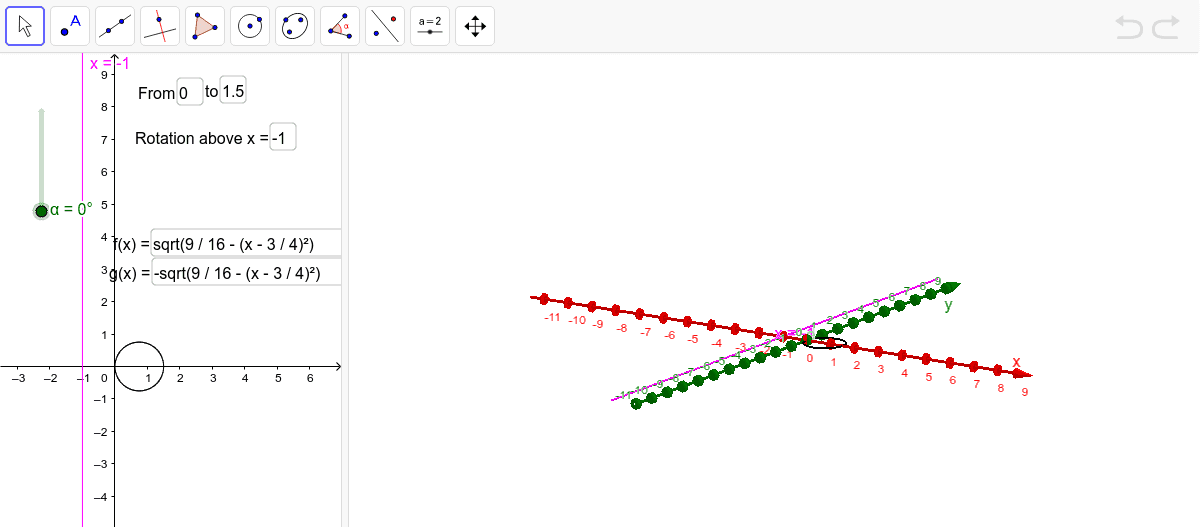Click the circle in 2D graphics view
This screenshot has height=529, width=1200.
tap(139, 366)
